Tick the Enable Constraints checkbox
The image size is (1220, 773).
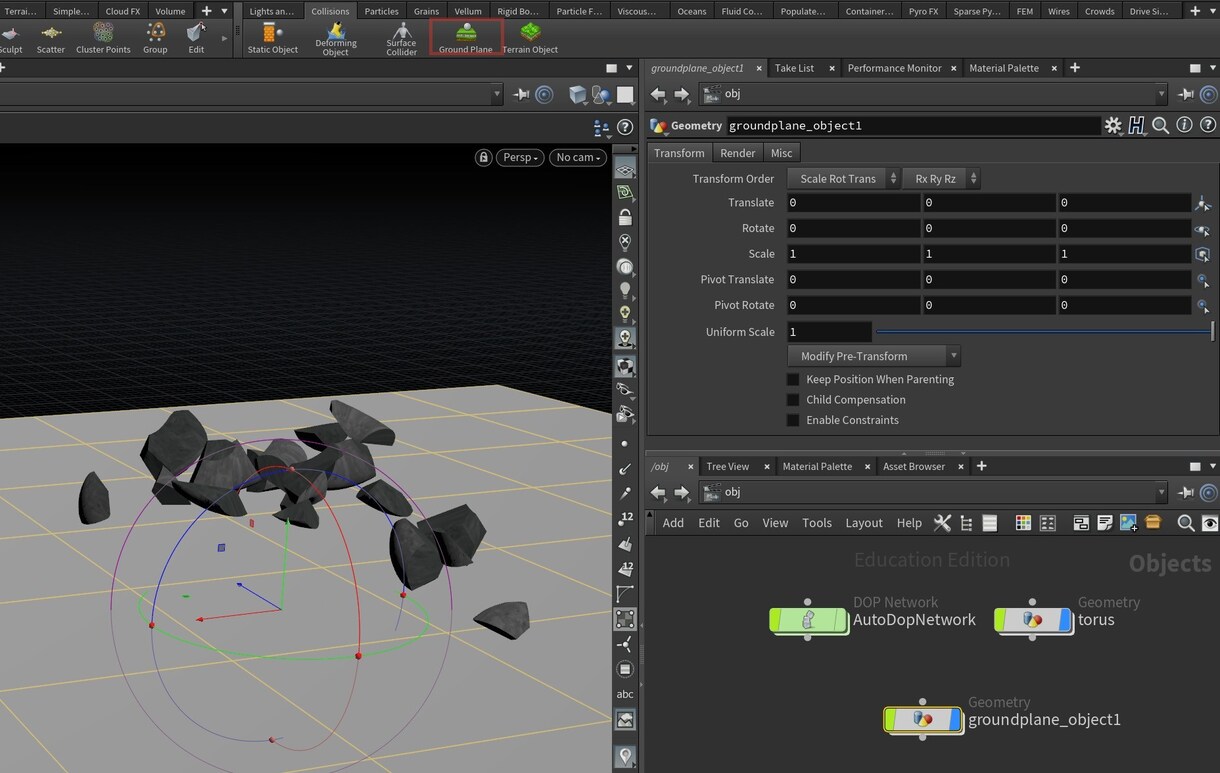(793, 420)
